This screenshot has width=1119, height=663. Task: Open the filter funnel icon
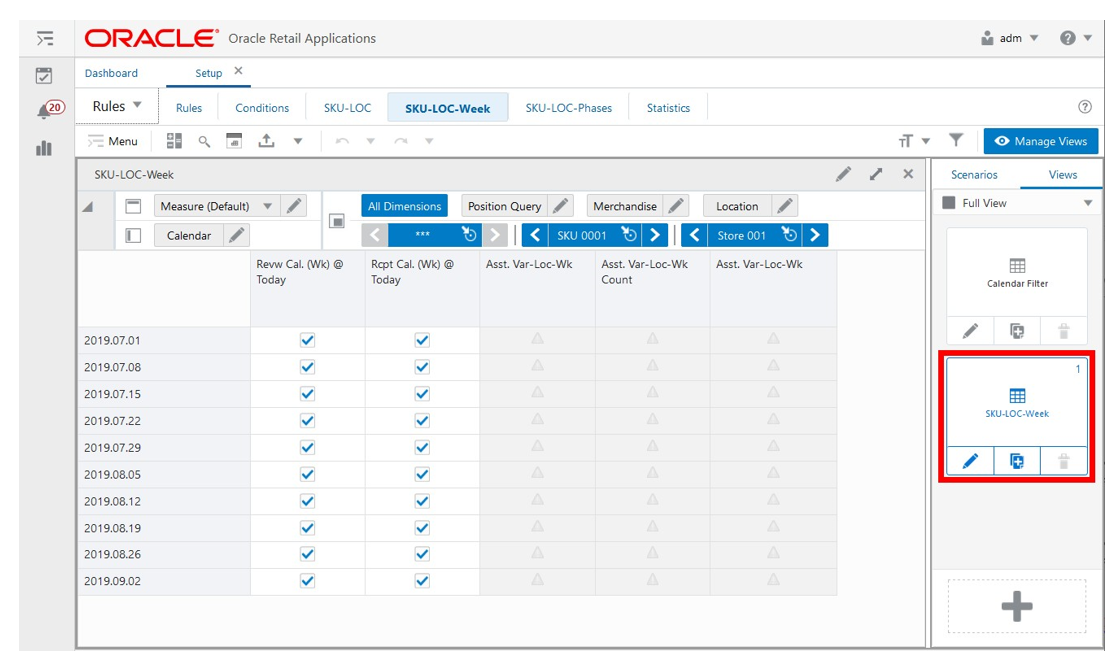pos(956,140)
